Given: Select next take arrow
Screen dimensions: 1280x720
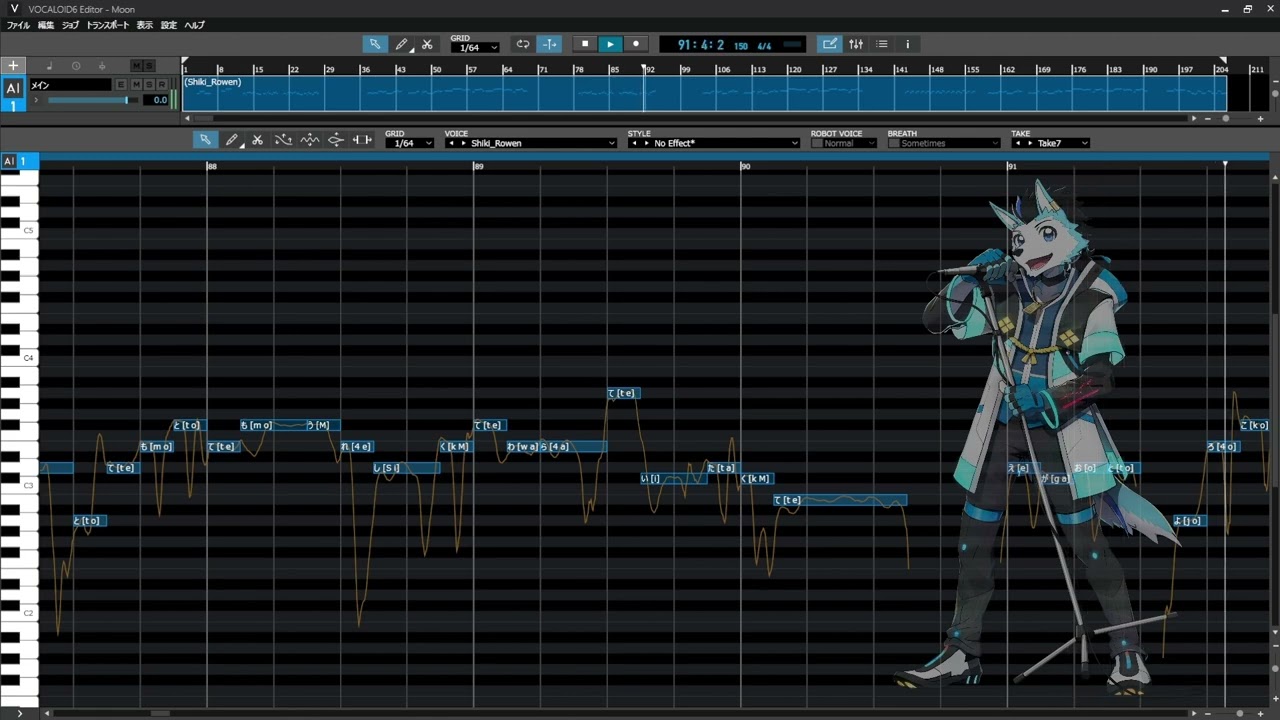Looking at the screenshot, I should 1029,143.
